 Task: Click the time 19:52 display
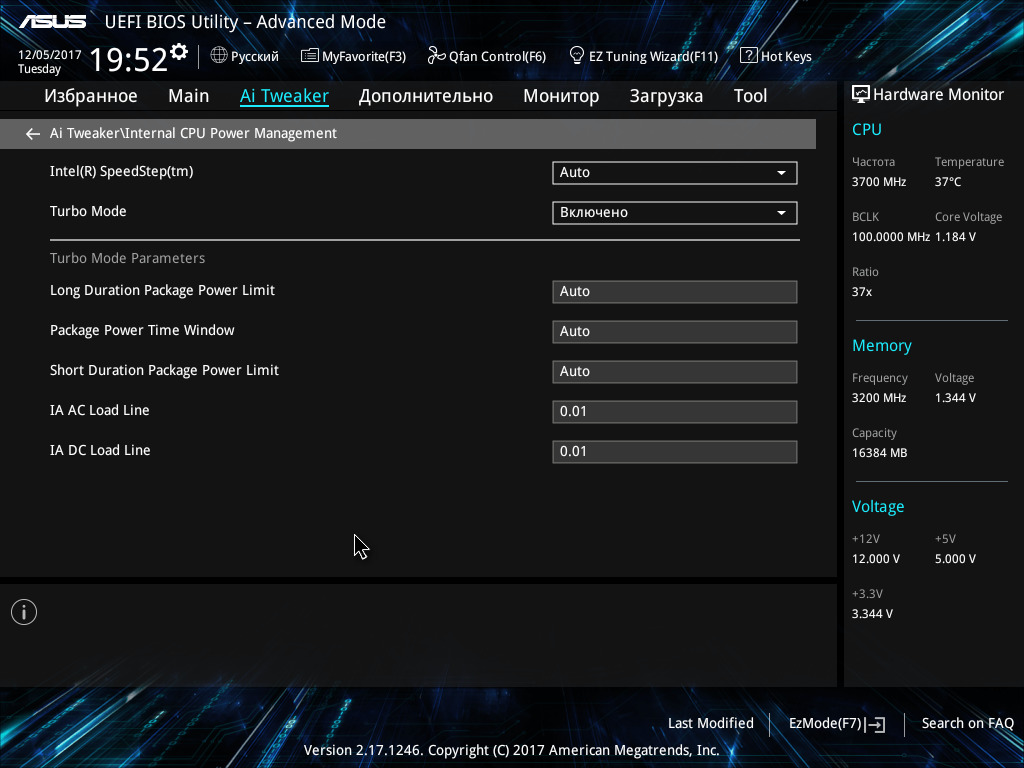129,59
